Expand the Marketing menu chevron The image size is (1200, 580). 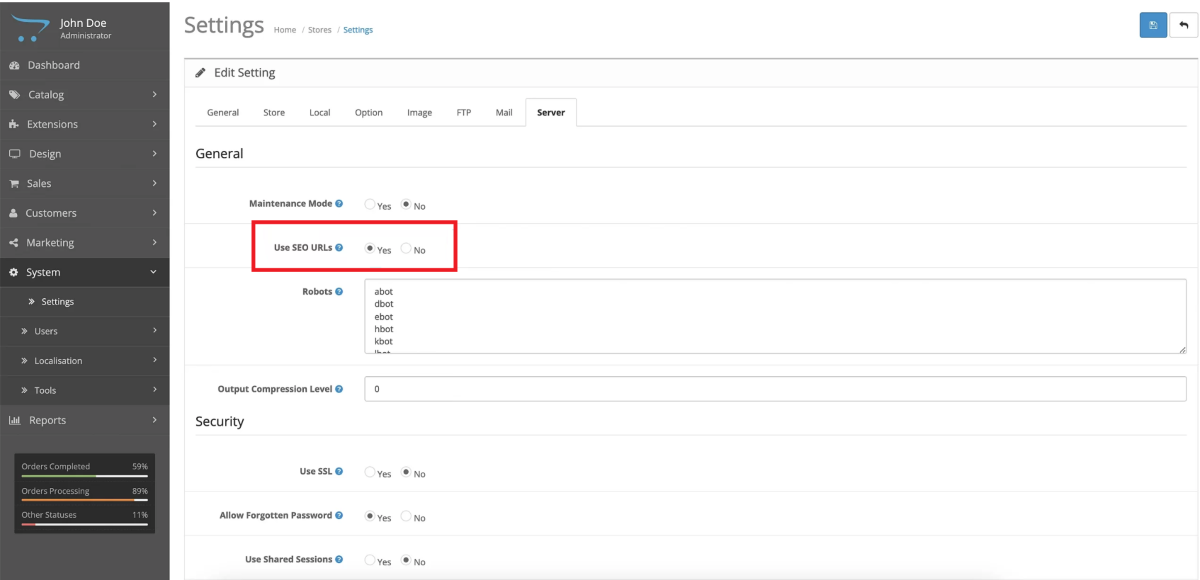[x=154, y=243]
